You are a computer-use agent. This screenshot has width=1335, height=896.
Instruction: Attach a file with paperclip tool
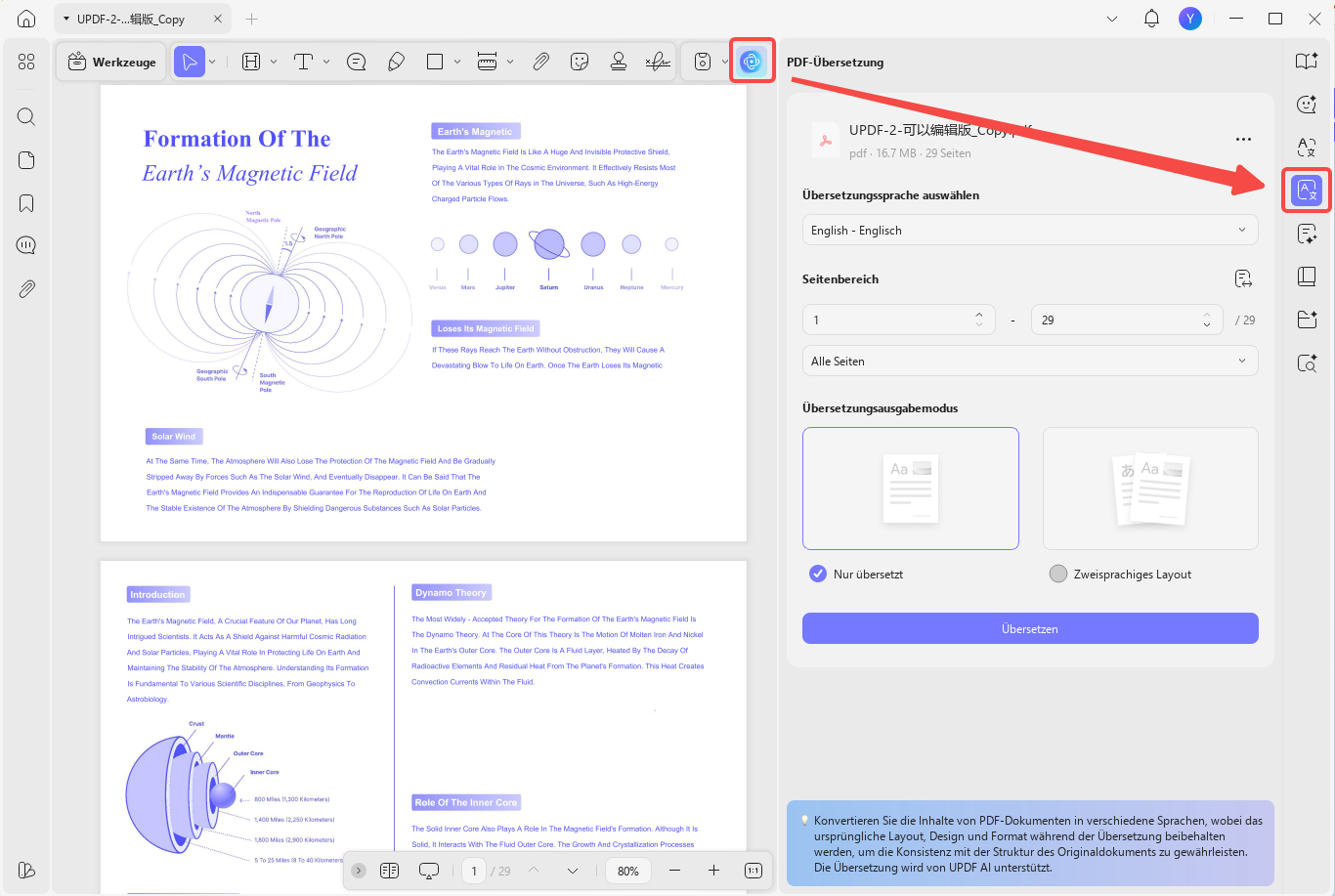coord(540,62)
